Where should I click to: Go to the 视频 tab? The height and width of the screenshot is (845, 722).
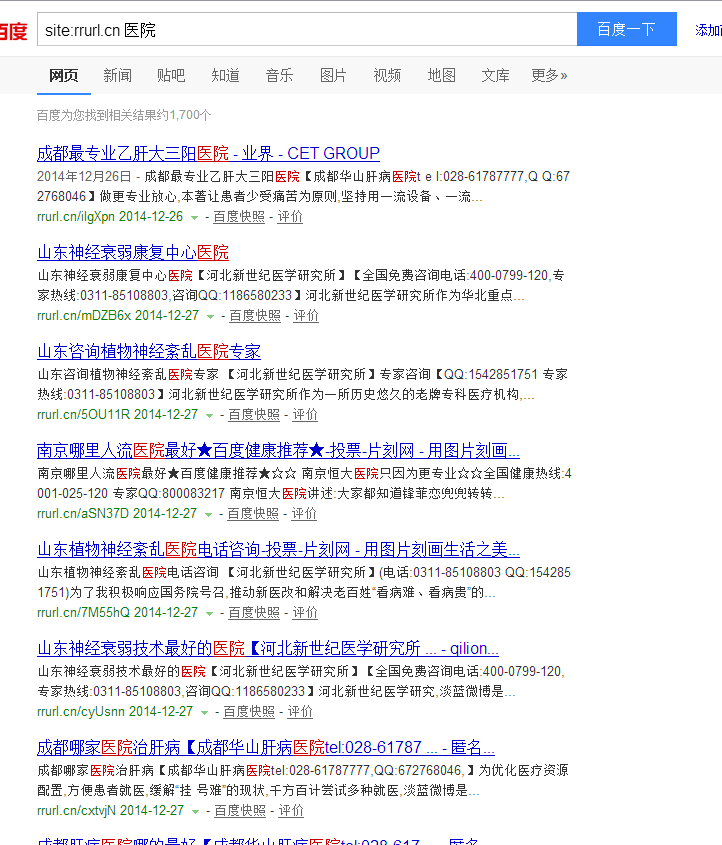coord(387,75)
